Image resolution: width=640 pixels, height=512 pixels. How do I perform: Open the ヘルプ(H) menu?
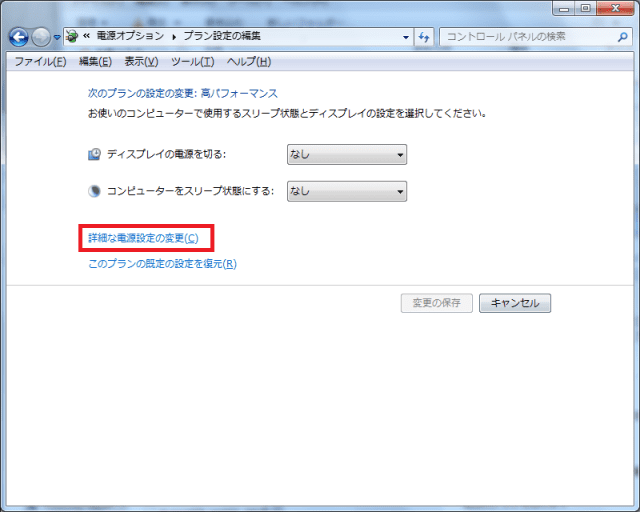point(249,62)
